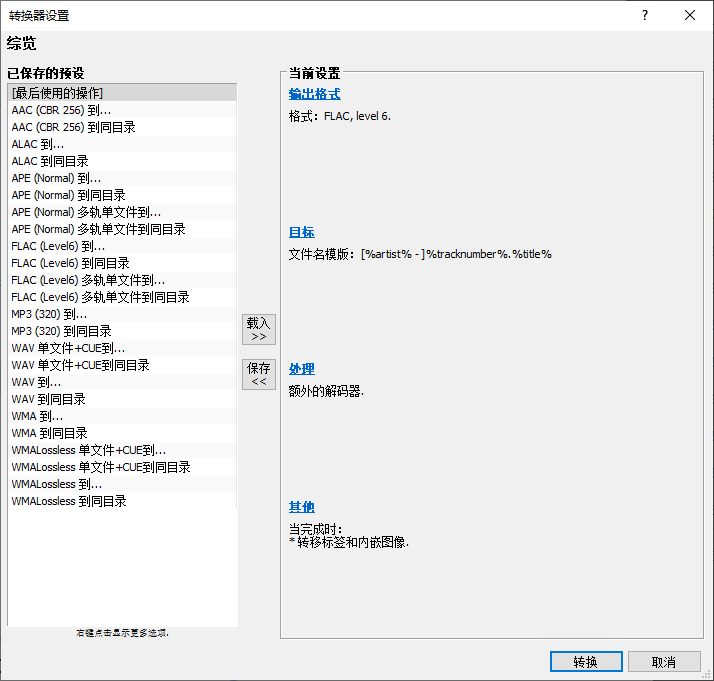Click the 额外的解码器 text
714x681 pixels.
(326, 391)
